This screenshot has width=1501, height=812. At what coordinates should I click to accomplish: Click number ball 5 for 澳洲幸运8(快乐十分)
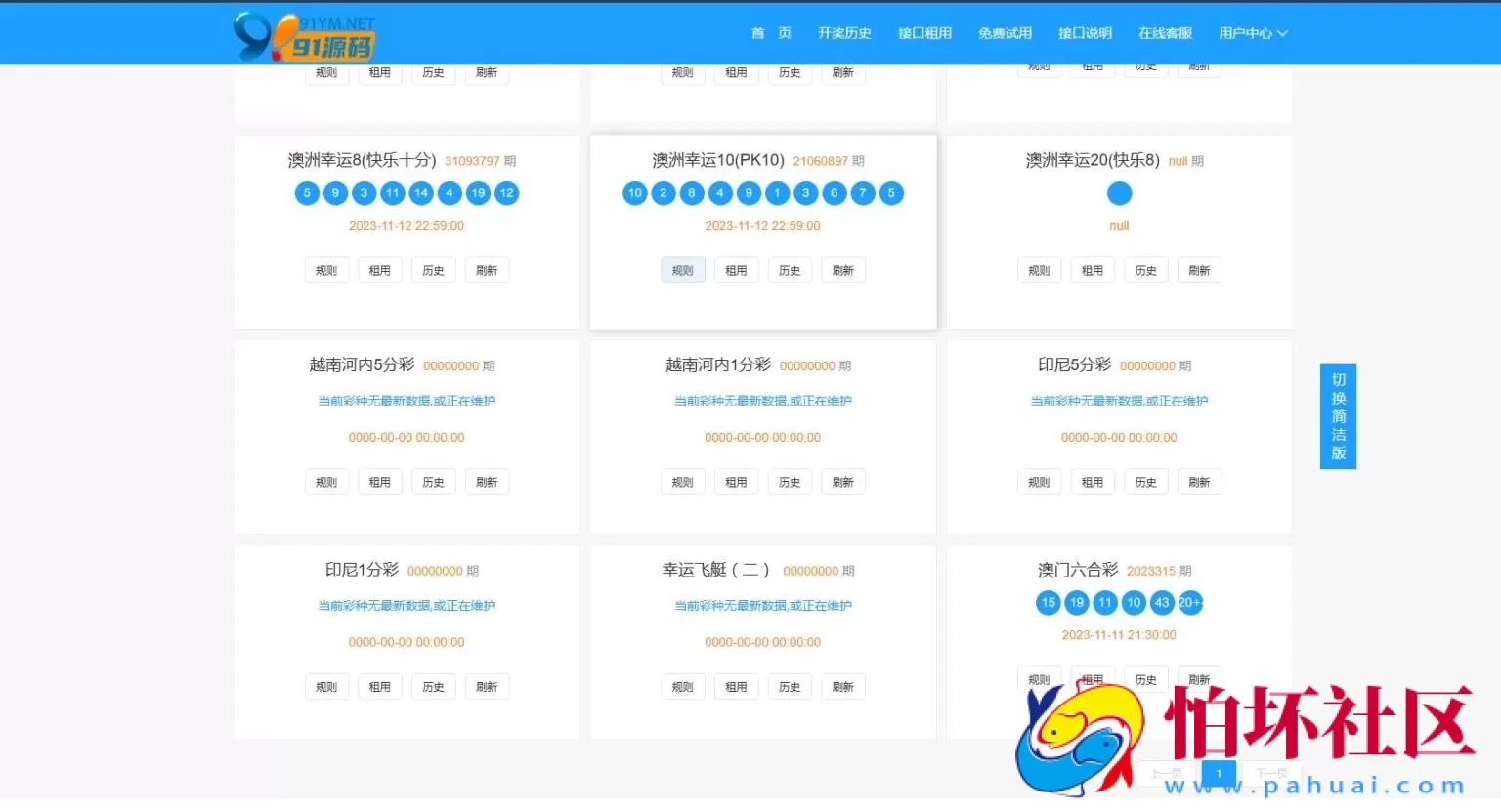(306, 192)
